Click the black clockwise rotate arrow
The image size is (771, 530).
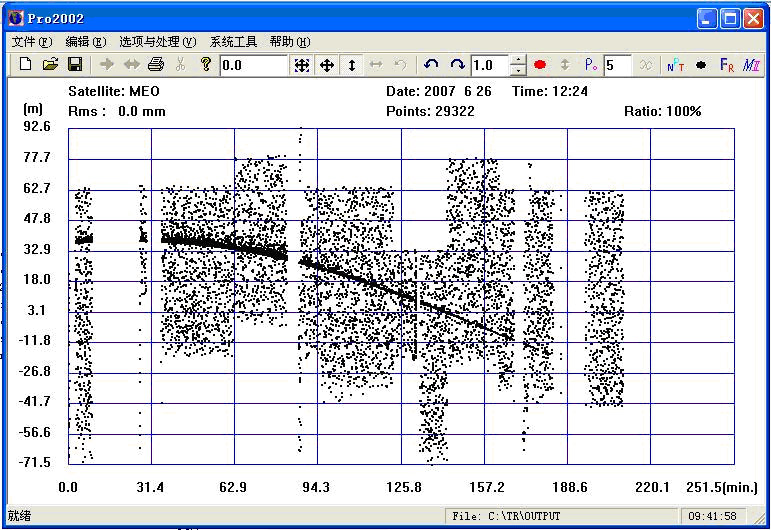click(457, 65)
